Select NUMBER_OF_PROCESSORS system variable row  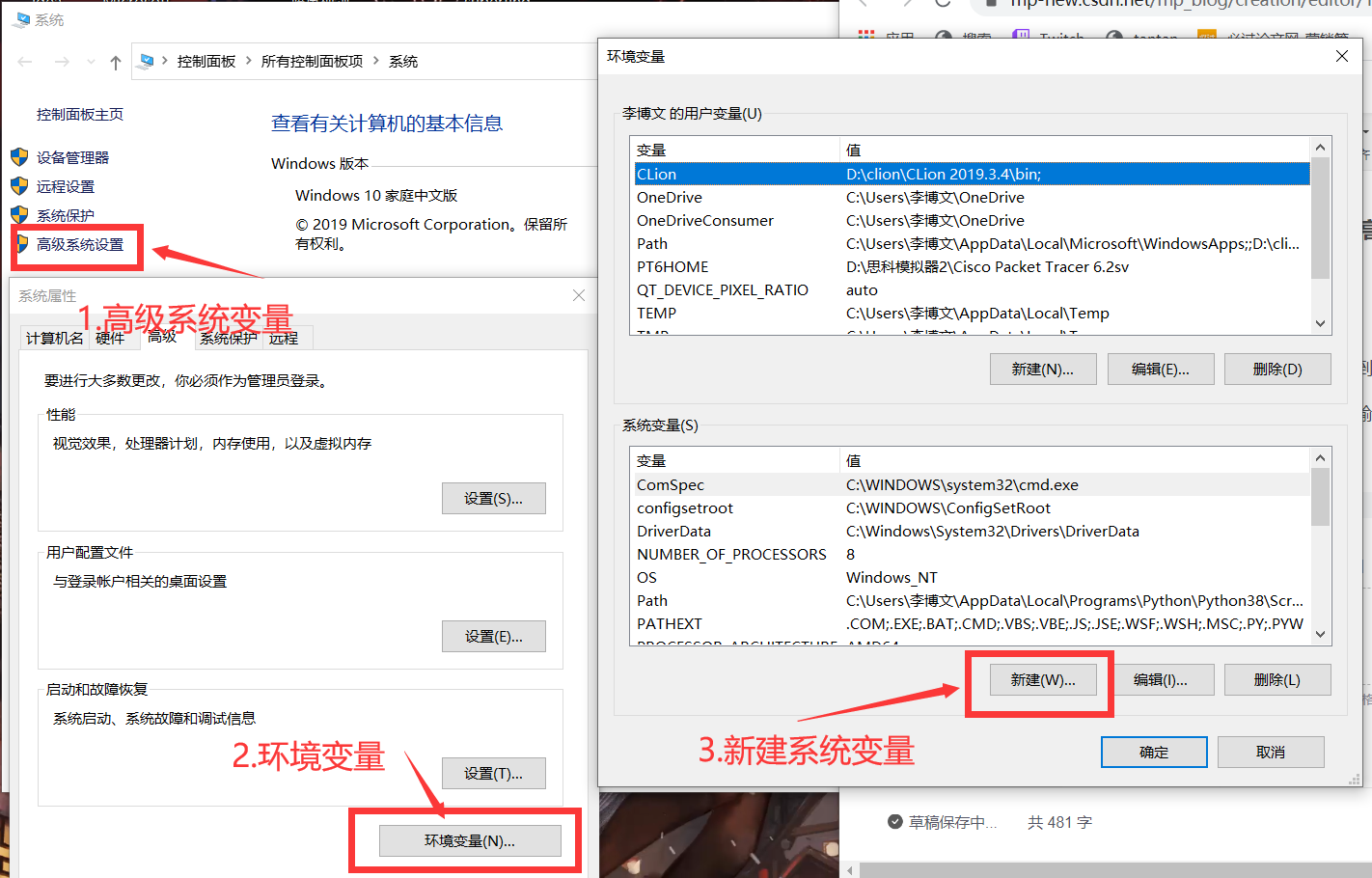tap(972, 554)
